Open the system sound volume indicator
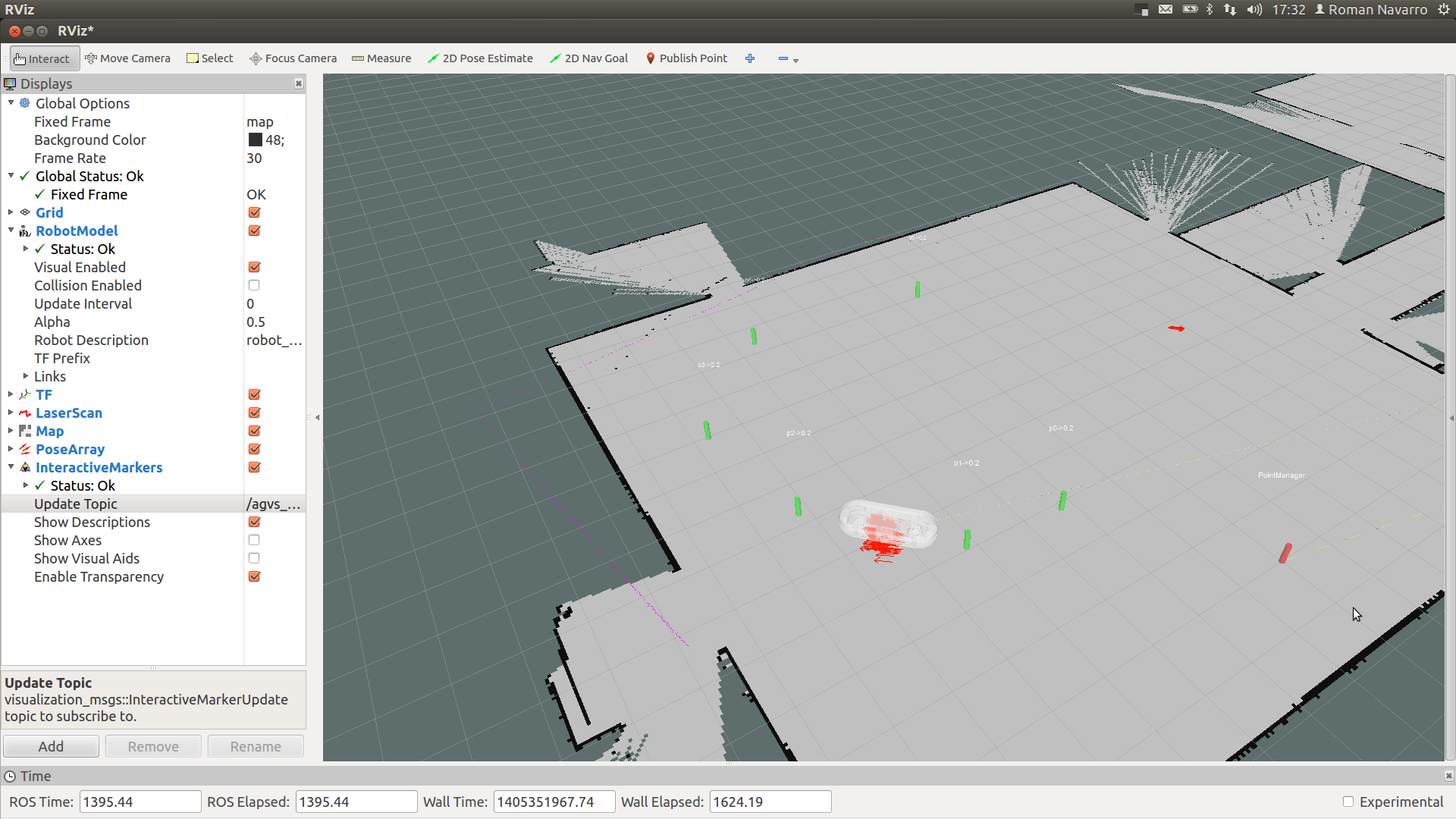Screen dimensions: 1456x819 (x=1254, y=9)
